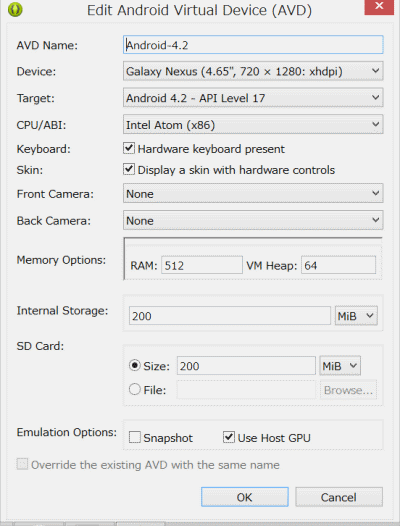The width and height of the screenshot is (400, 526).
Task: Click the Cancel button
Action: [339, 497]
